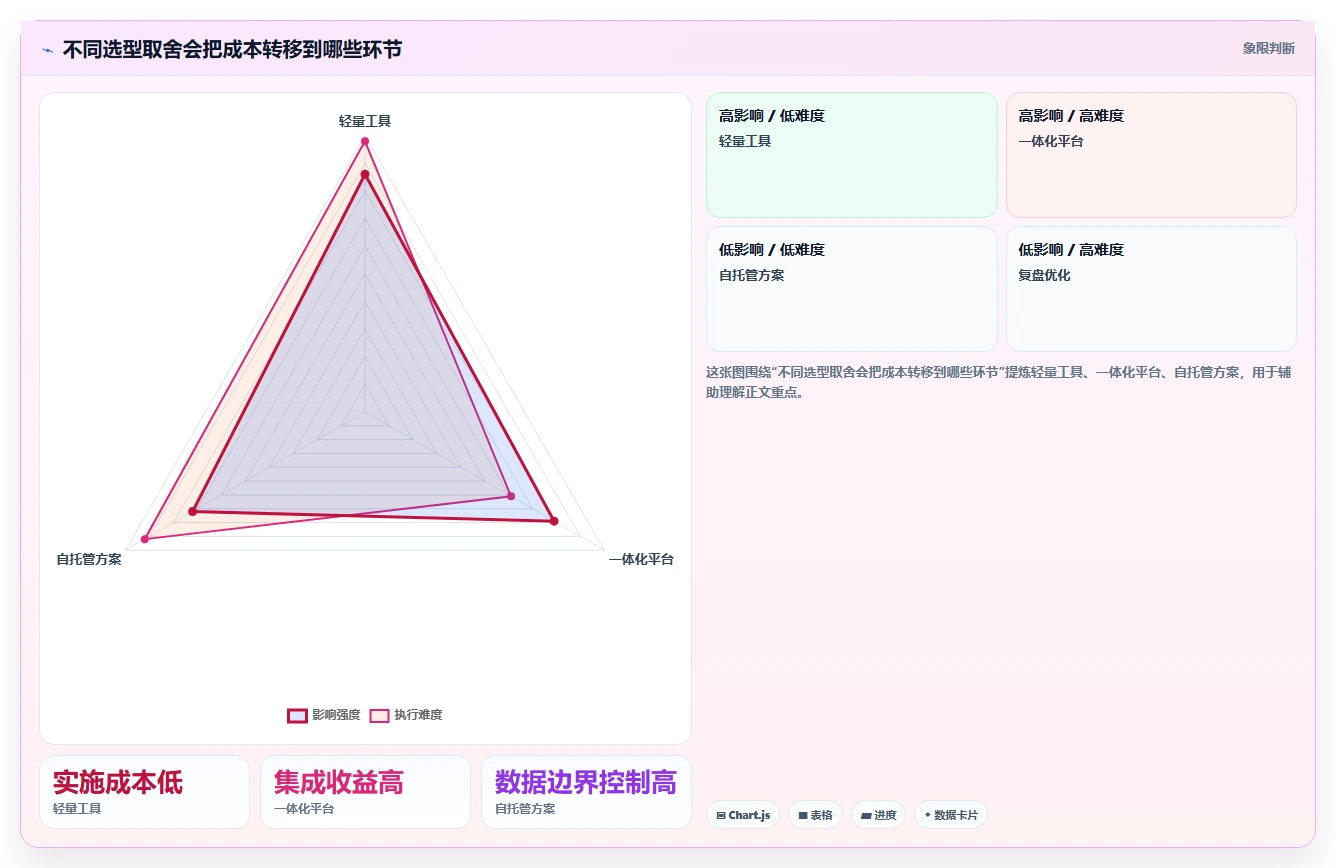The image size is (1336, 868).
Task: Click the 表格 tag icon
Action: click(803, 816)
